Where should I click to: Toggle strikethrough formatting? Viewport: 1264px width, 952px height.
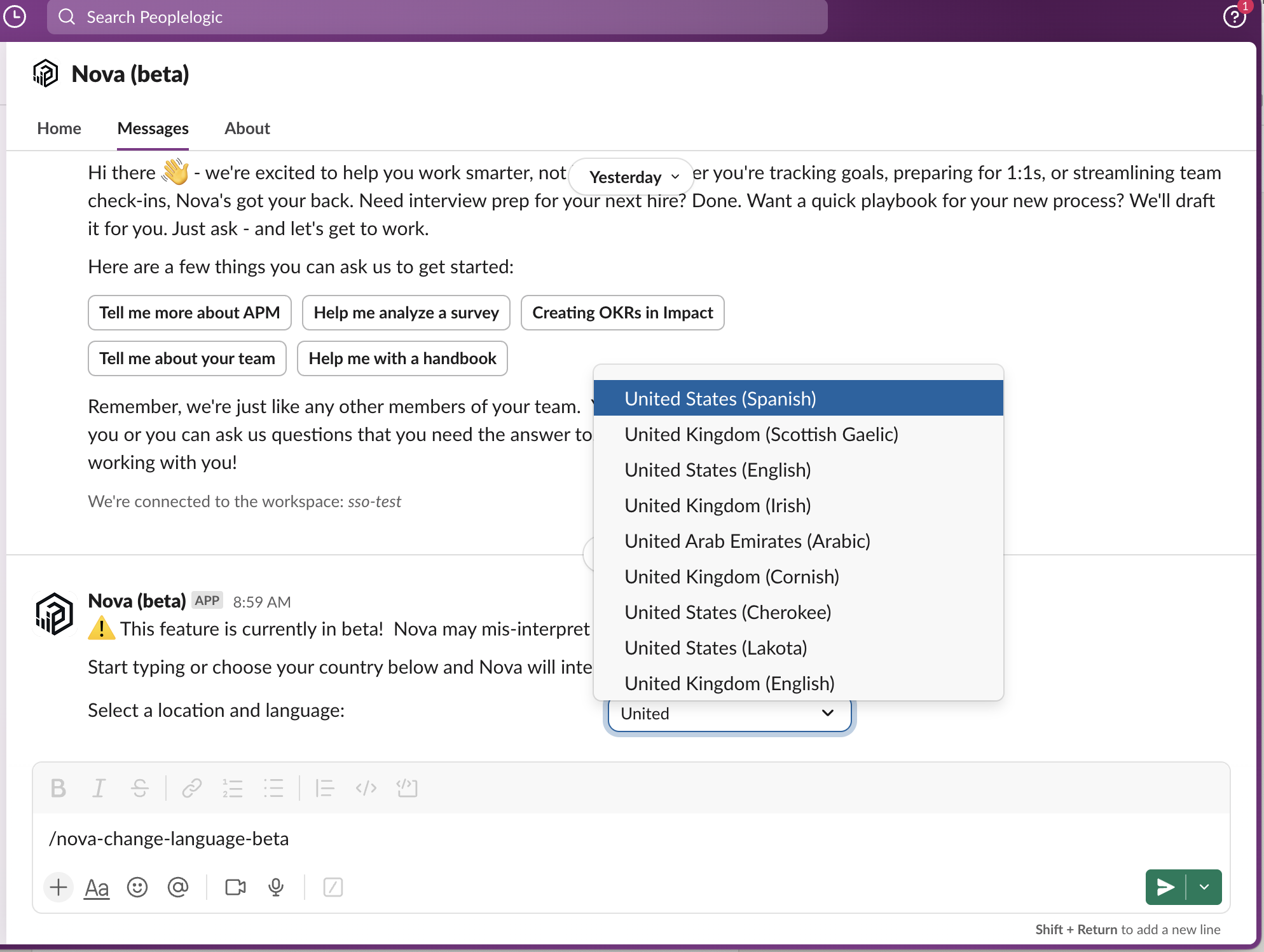[140, 788]
